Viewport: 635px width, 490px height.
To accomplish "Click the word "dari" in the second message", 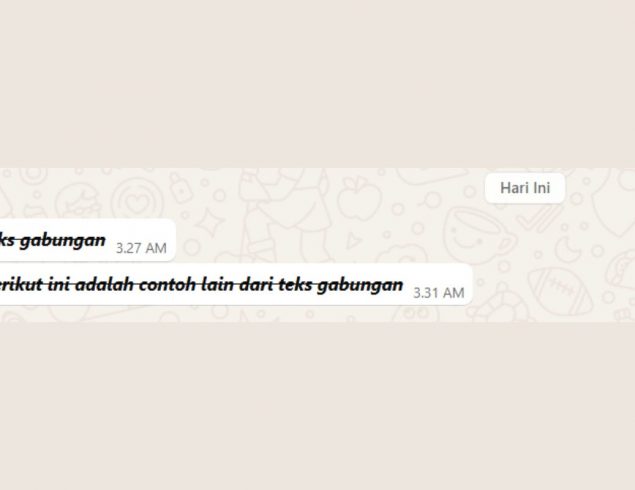I will (256, 284).
